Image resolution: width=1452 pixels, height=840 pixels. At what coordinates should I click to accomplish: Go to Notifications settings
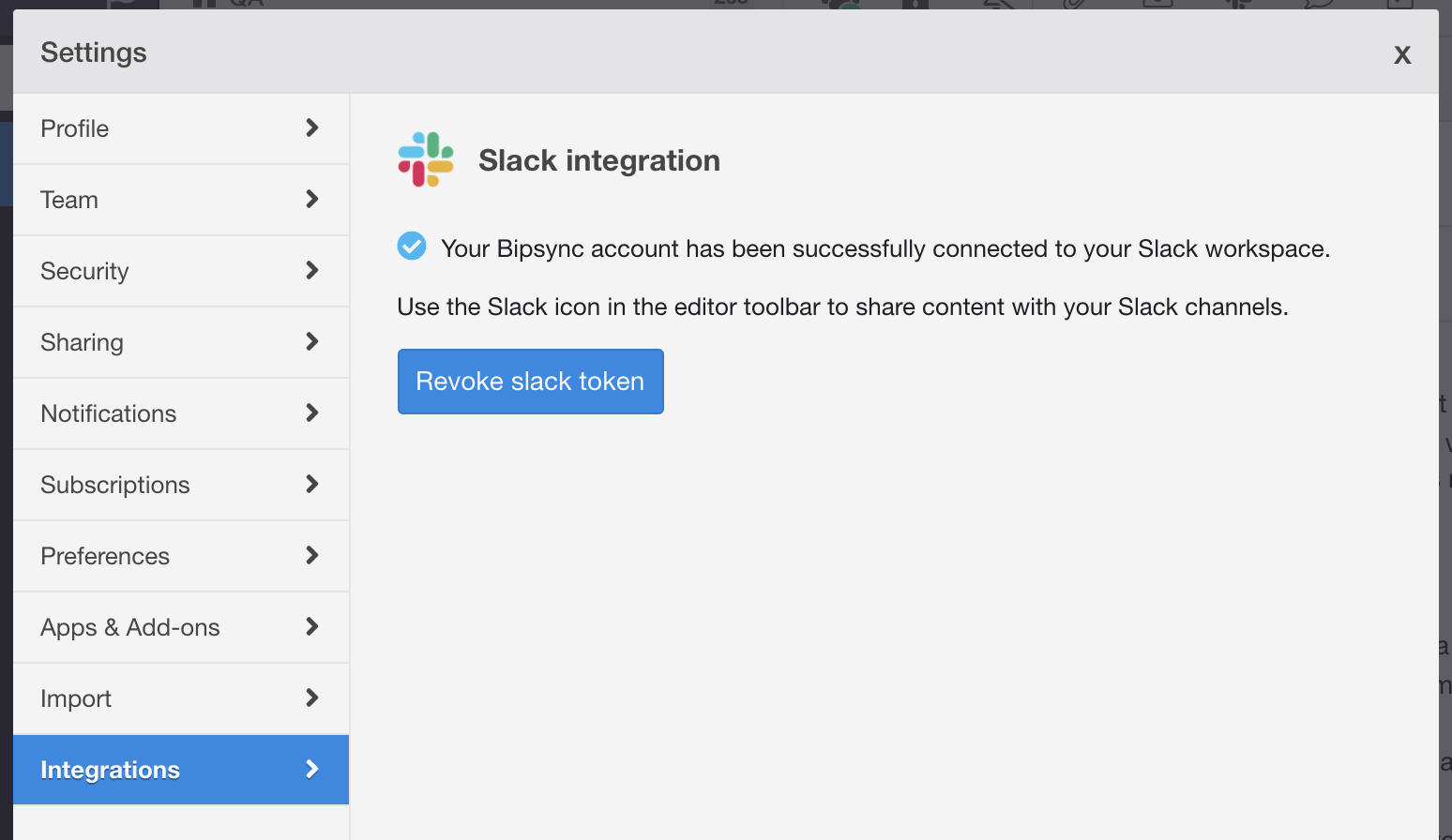[x=181, y=413]
